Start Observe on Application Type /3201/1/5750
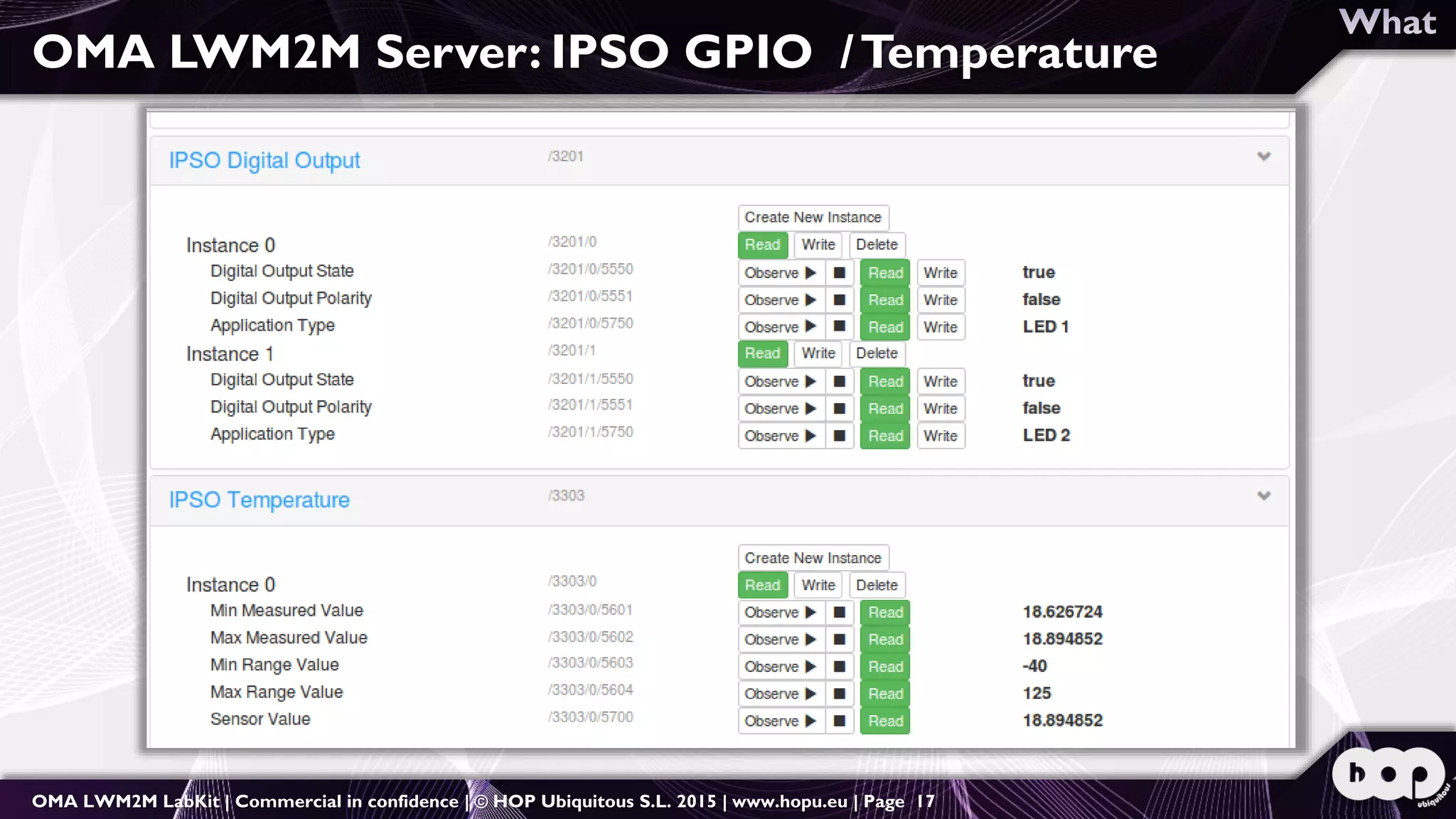The width and height of the screenshot is (1456, 819). [x=781, y=436]
